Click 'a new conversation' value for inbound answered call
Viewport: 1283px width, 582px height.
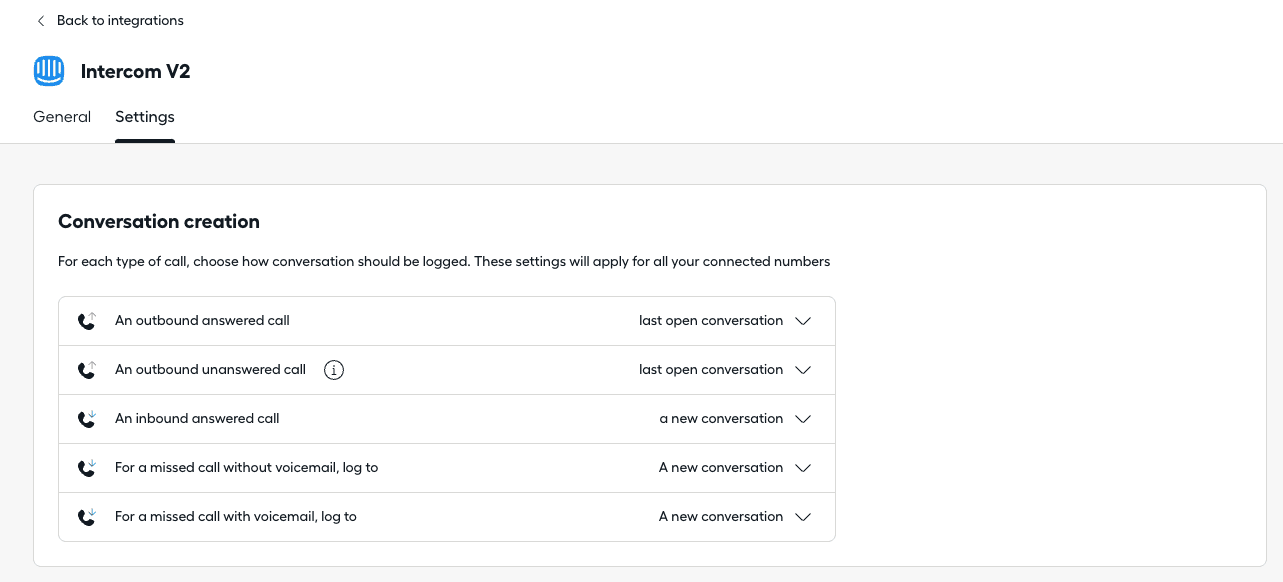pos(721,419)
